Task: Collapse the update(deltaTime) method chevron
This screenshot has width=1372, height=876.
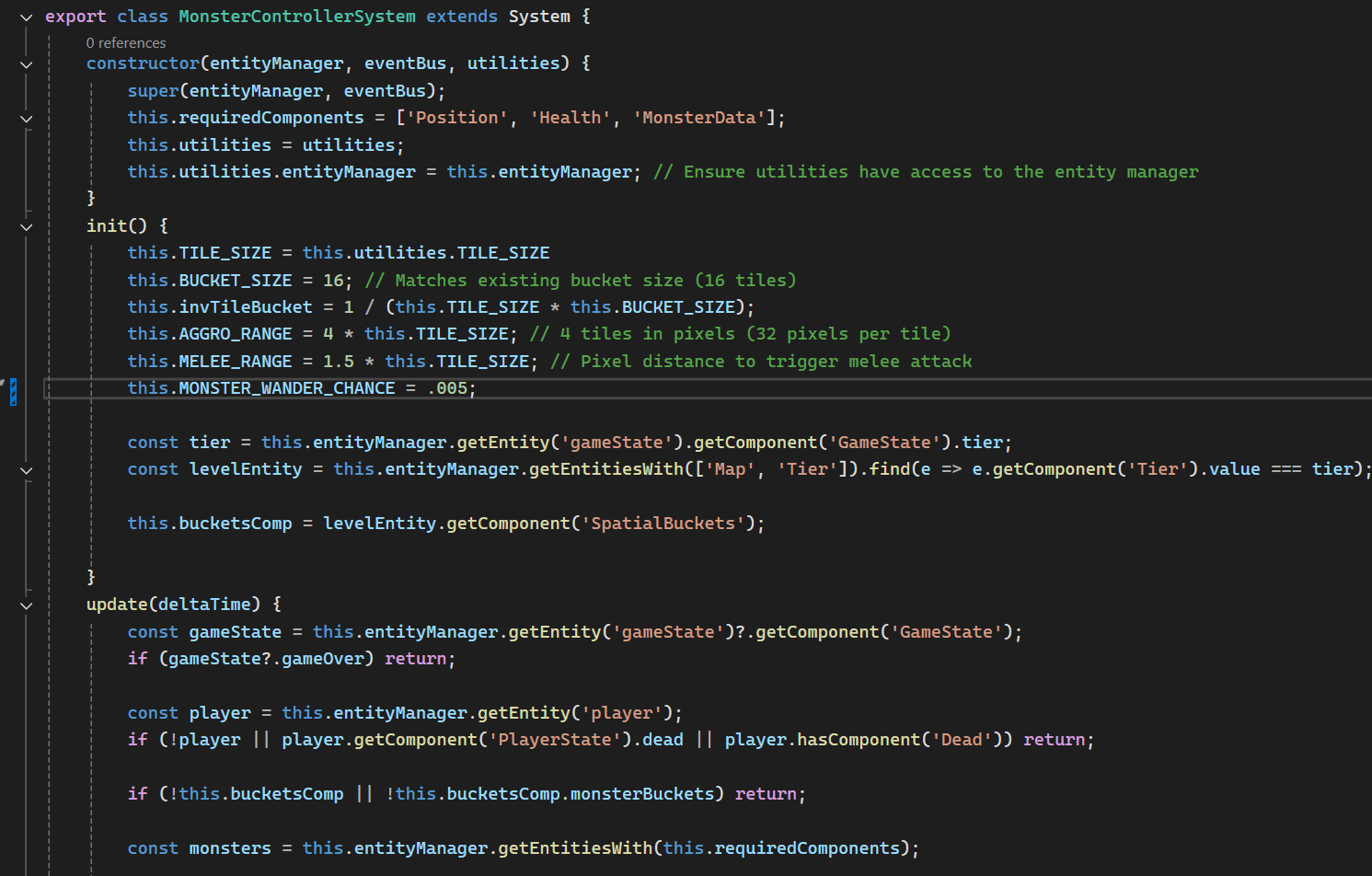Action: pyautogui.click(x=26, y=605)
